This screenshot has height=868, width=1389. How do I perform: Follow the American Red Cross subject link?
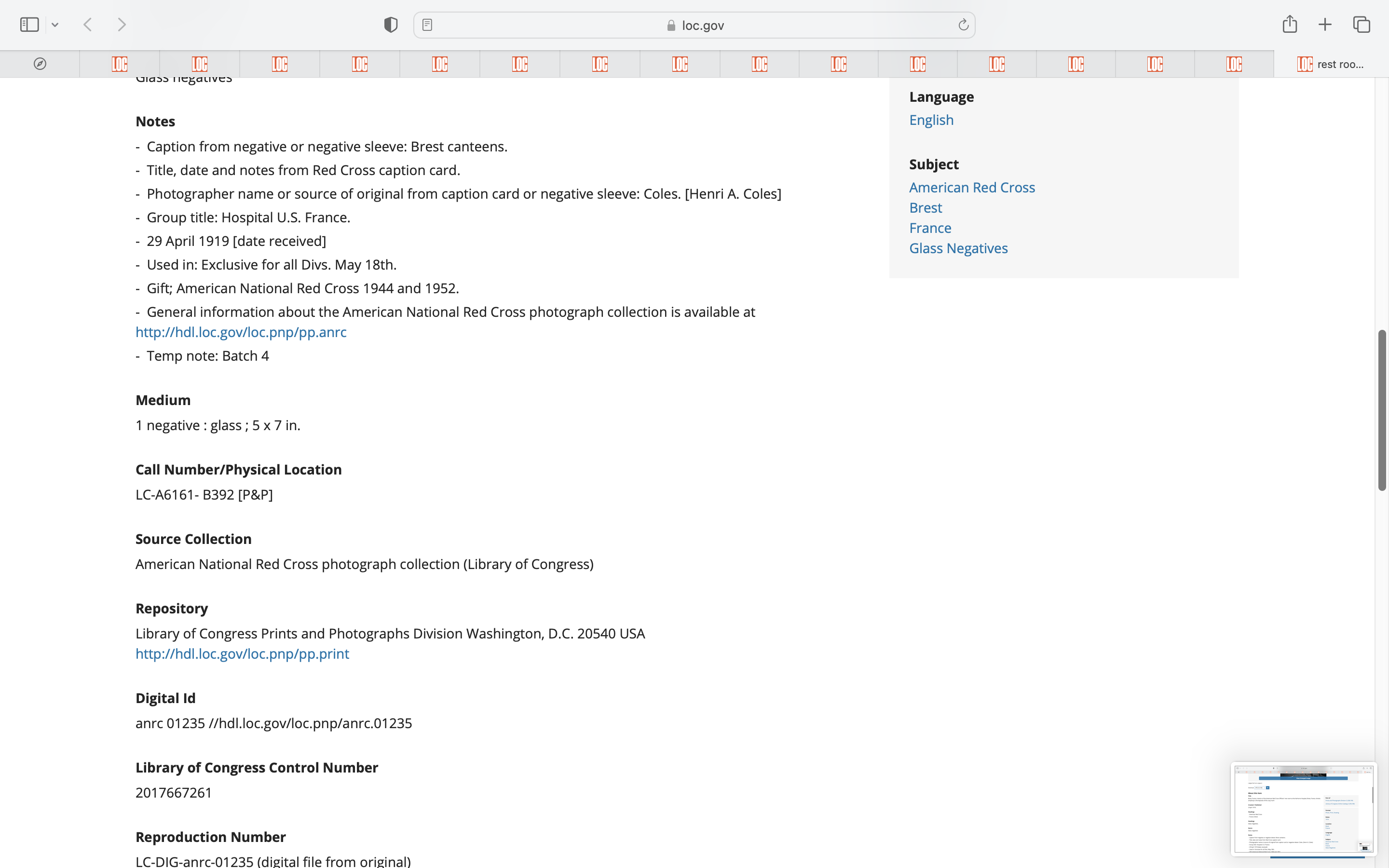(x=972, y=187)
